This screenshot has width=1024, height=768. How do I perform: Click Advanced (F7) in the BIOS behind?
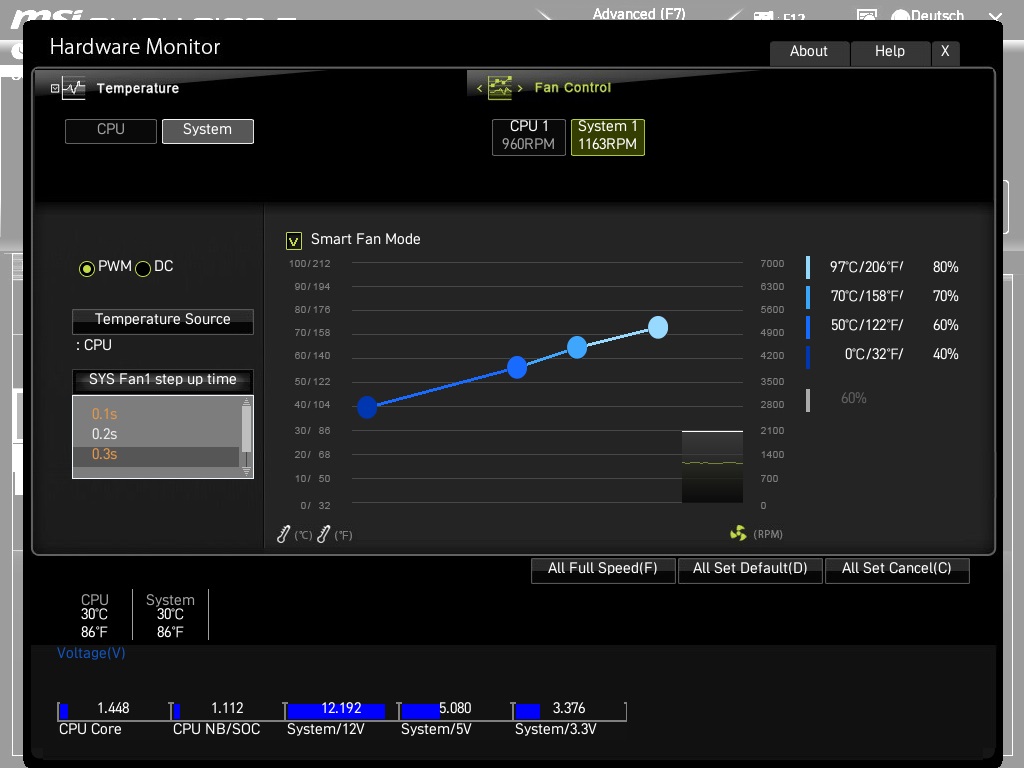pyautogui.click(x=639, y=14)
